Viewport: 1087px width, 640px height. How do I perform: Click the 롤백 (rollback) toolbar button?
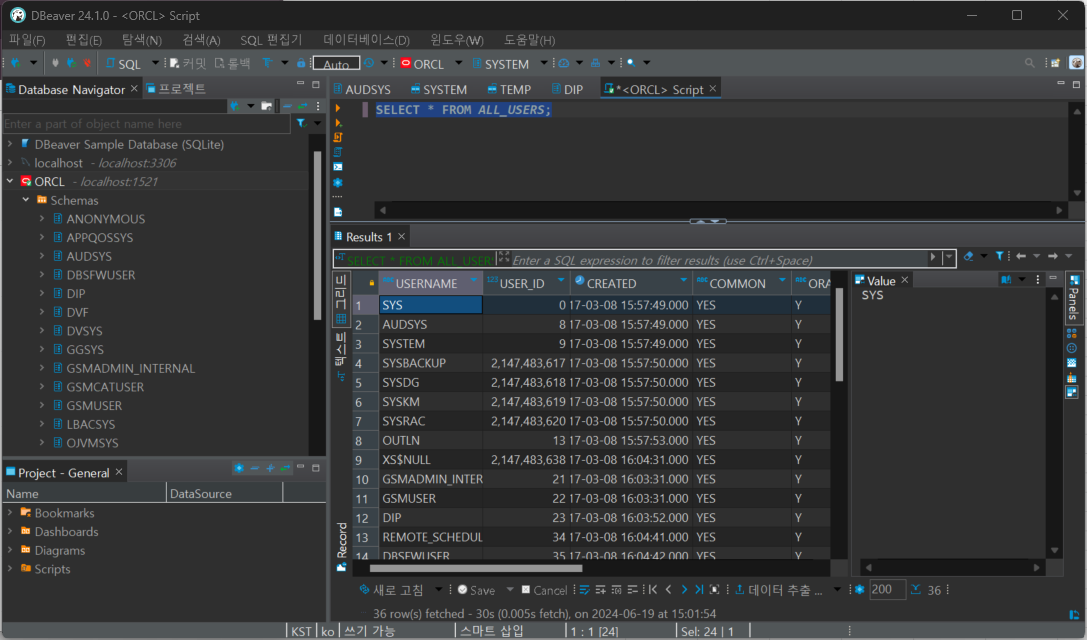coord(232,63)
